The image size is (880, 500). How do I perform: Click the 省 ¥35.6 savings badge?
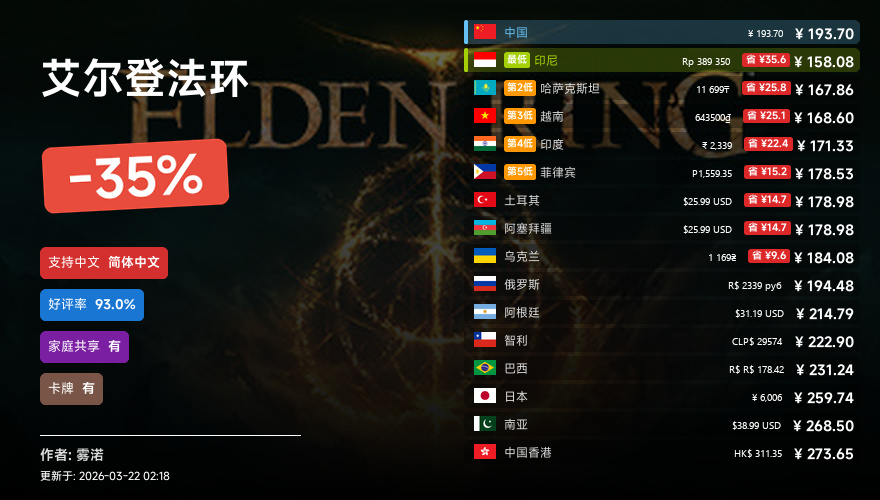pyautogui.click(x=766, y=59)
